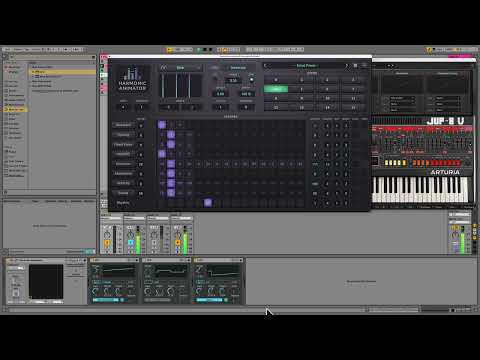The width and height of the screenshot is (480, 360).
Task: Toggle the yellow Follow button in Live's transport
Action: click(170, 50)
